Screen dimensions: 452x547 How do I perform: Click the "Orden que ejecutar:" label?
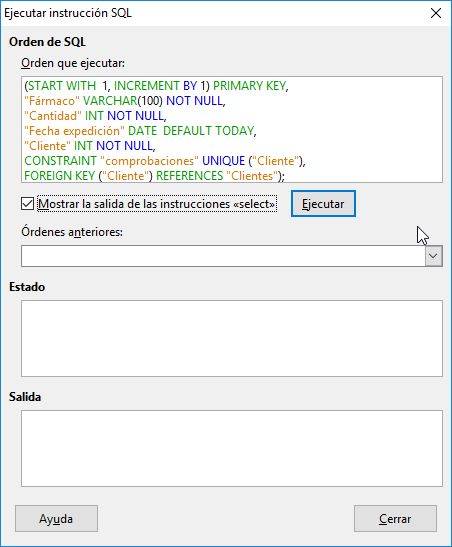73,63
